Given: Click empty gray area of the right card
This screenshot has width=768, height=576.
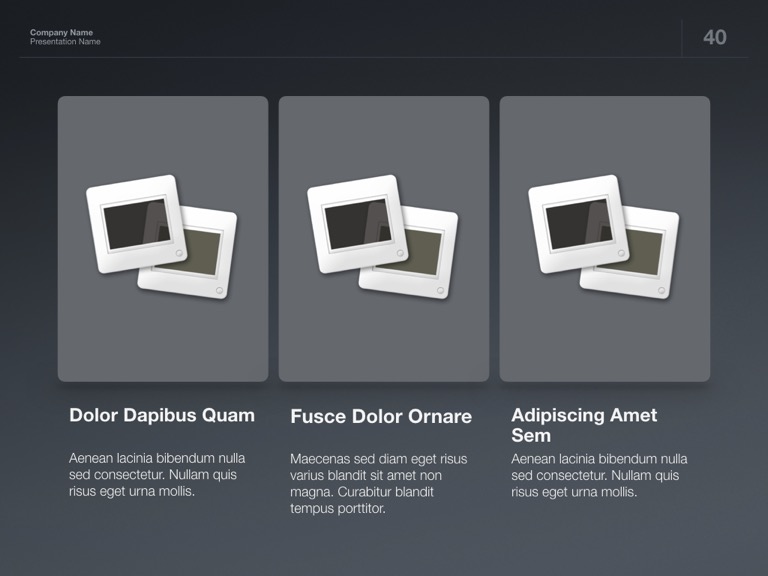Looking at the screenshot, I should 604,338.
